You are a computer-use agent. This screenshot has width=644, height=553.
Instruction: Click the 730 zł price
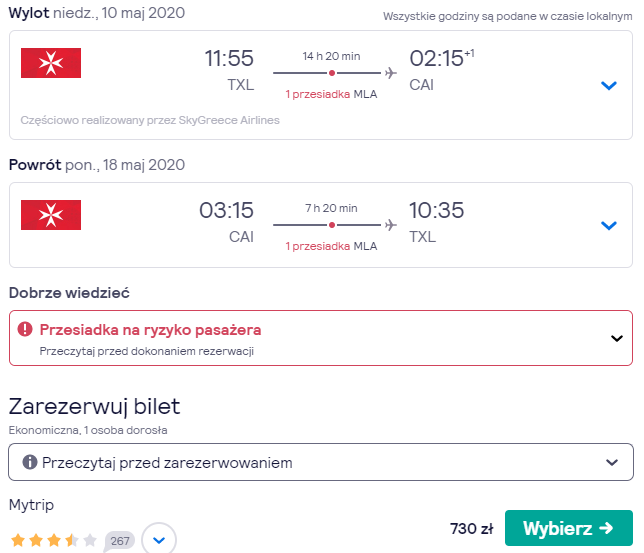pos(472,529)
